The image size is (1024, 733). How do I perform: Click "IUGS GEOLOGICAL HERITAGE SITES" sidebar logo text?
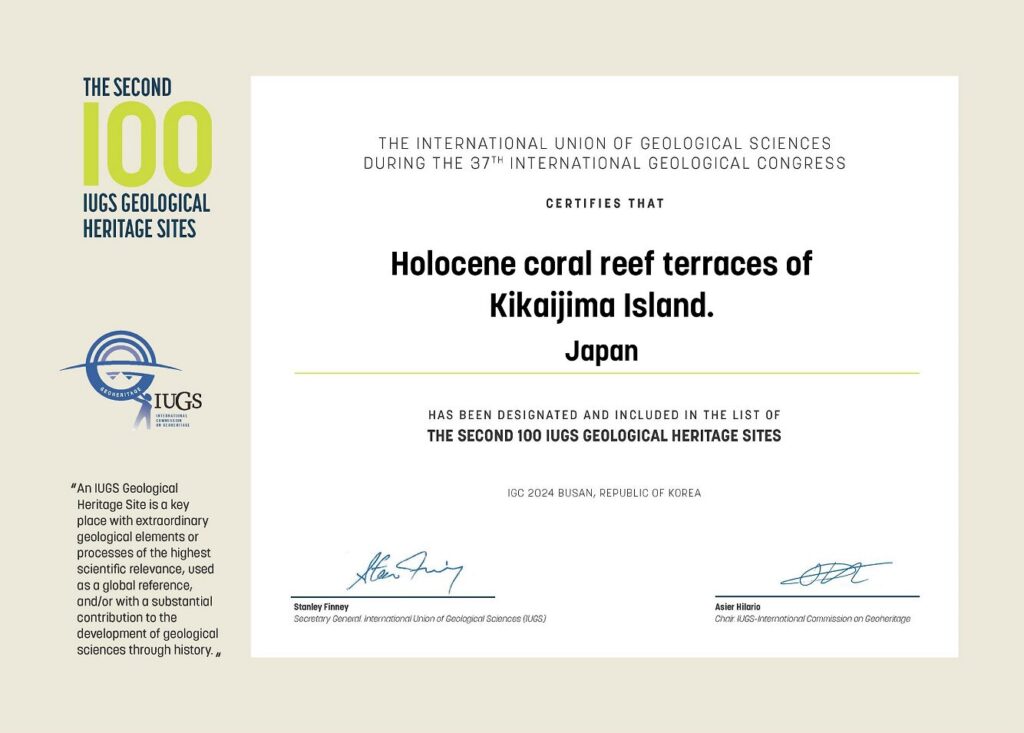pos(146,215)
